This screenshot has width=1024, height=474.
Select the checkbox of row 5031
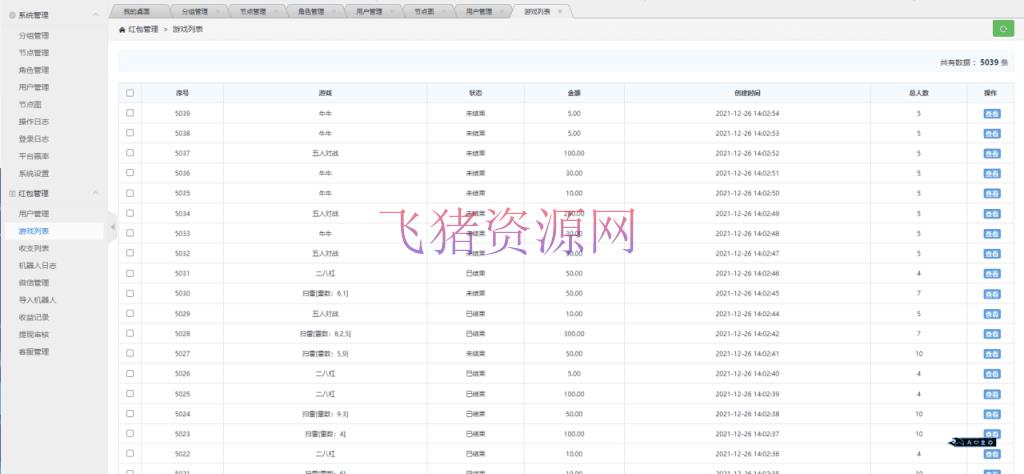130,273
